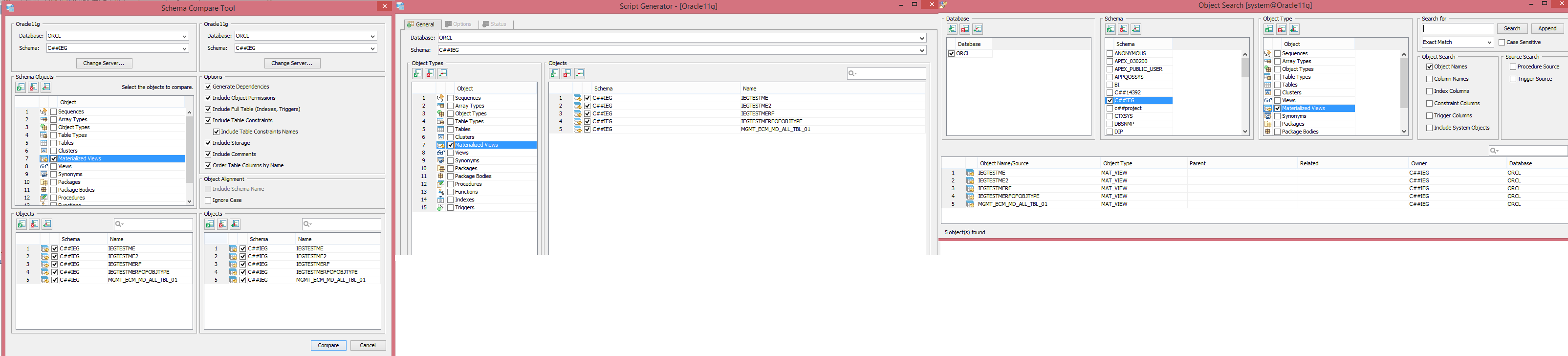The image size is (1568, 356).
Task: Enable Ignore Case in Schema Compare Tool
Action: [208, 200]
